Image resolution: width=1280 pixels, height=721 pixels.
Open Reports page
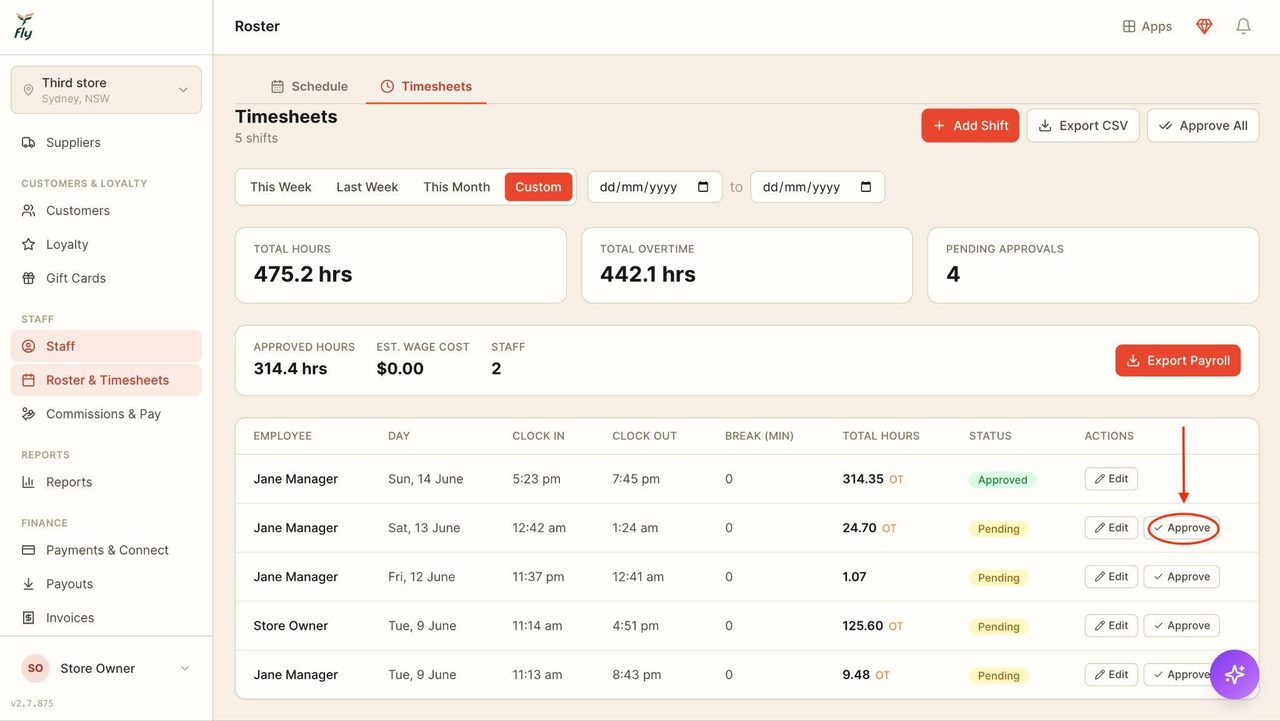[106, 482]
